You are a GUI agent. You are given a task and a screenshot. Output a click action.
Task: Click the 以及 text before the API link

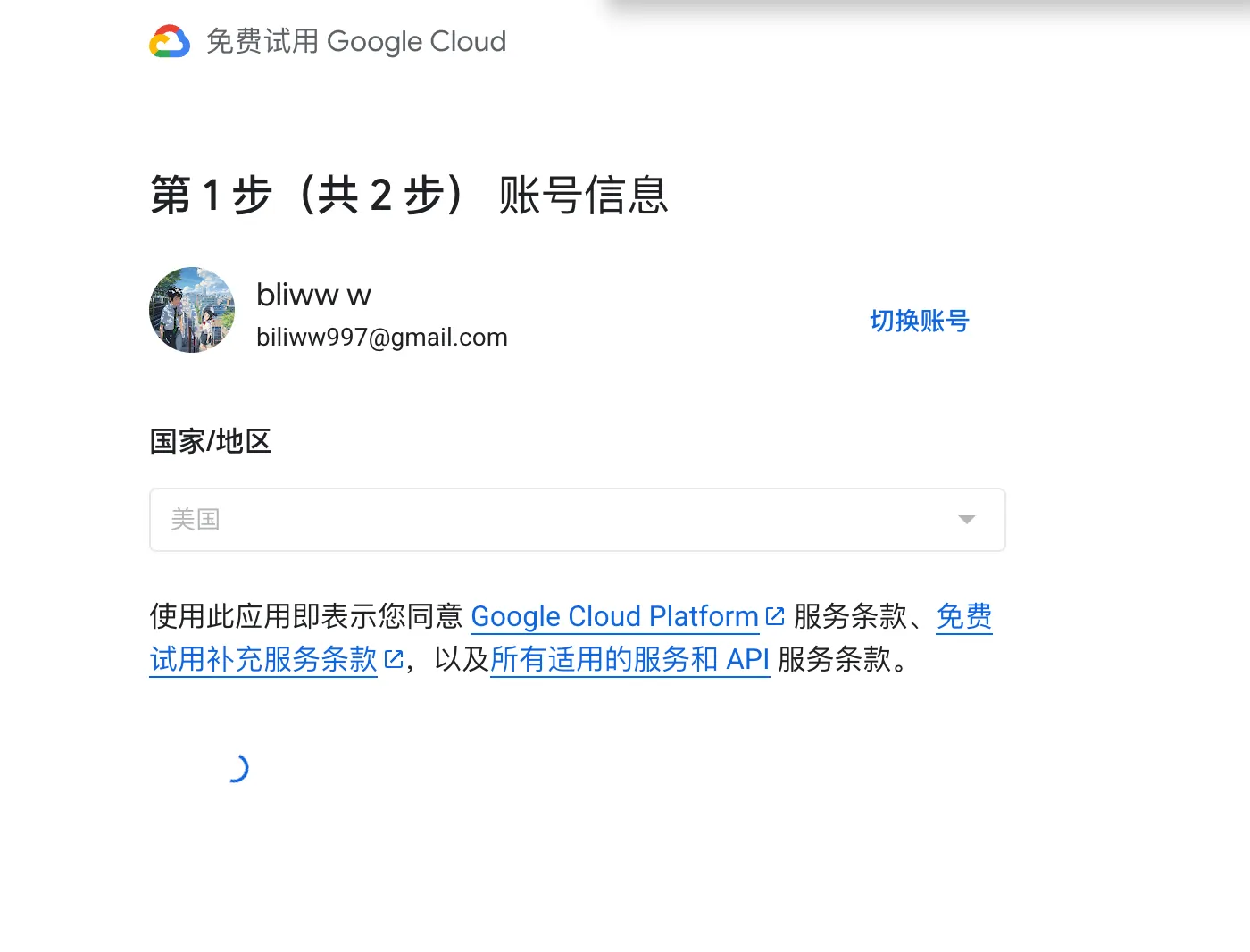coord(462,660)
